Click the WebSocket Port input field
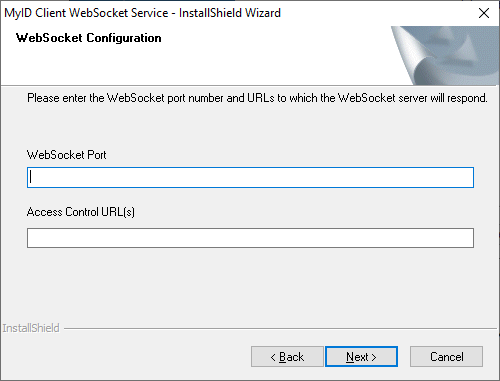Screen dimensions: 500x381 click(250, 177)
